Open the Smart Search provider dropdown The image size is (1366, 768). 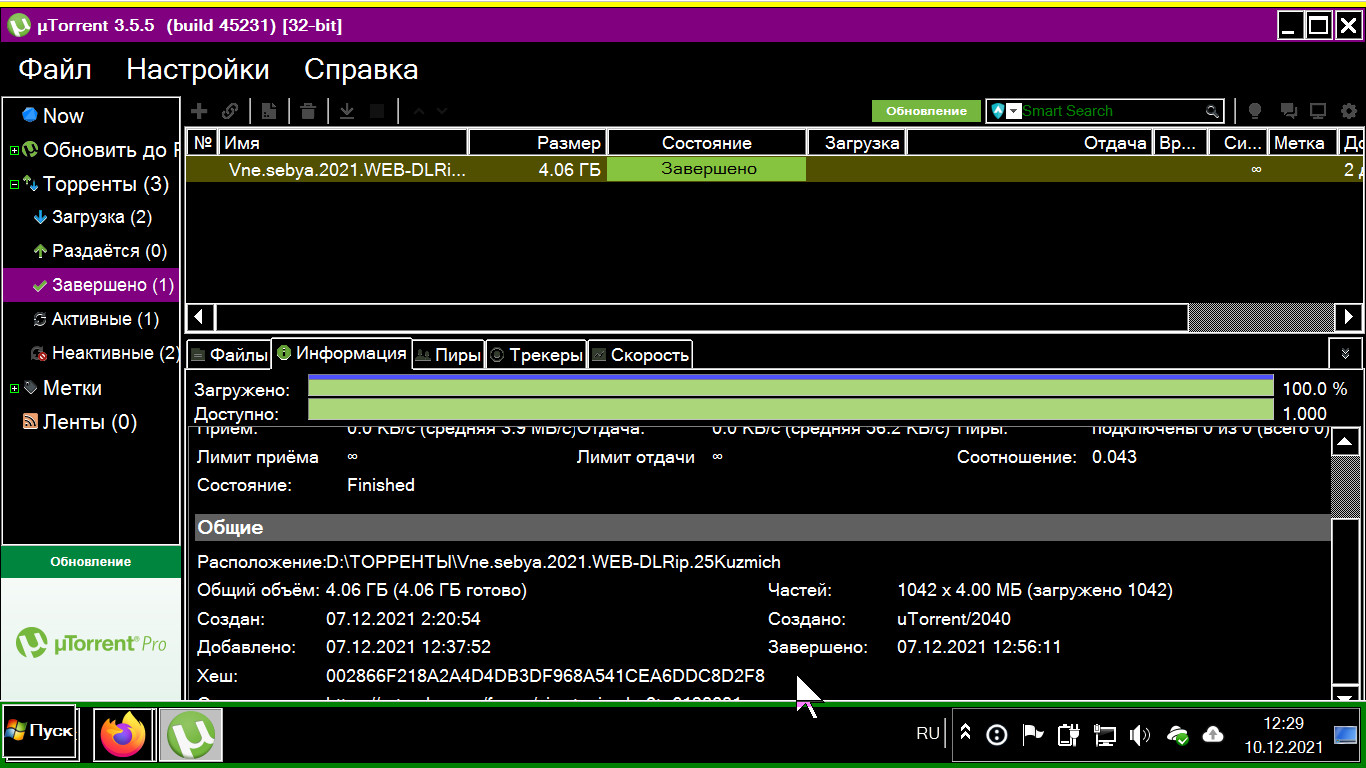click(1013, 111)
